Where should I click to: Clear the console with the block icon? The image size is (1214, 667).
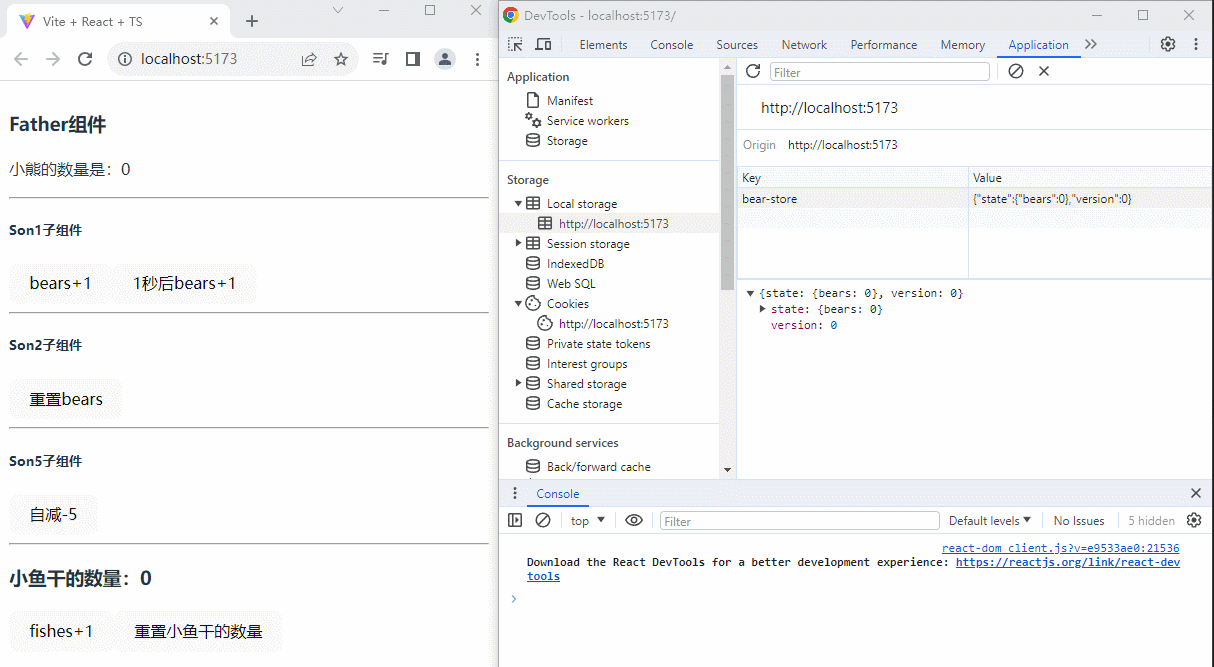click(543, 520)
